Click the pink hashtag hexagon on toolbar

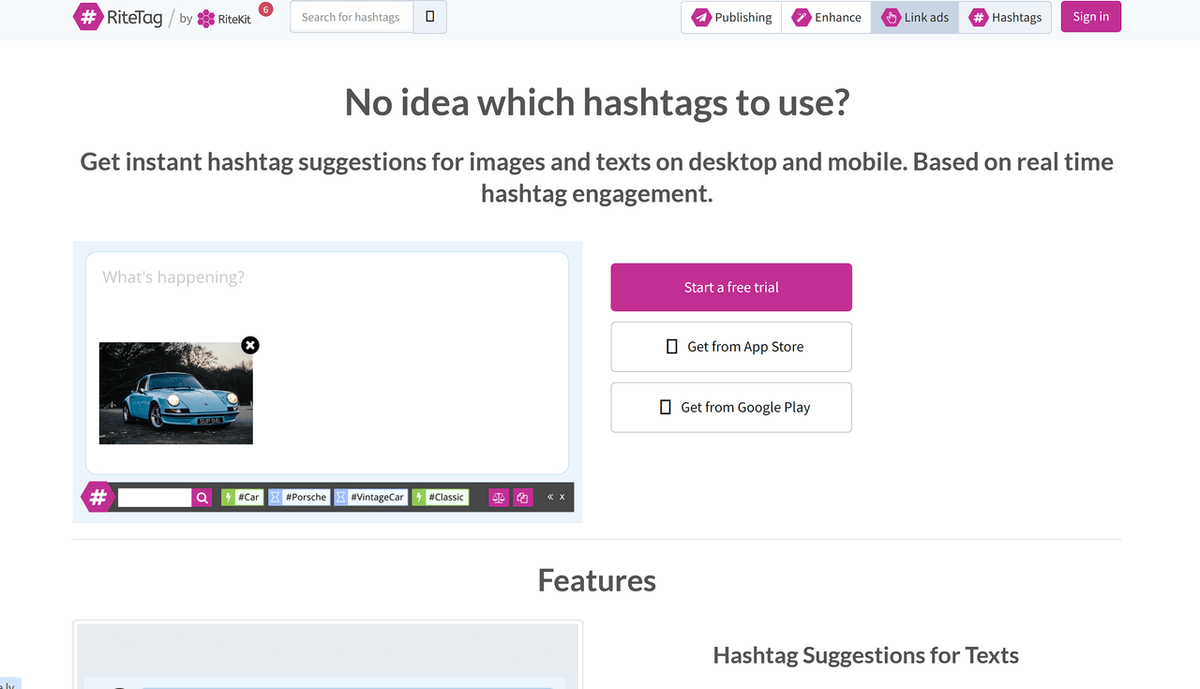pos(98,496)
